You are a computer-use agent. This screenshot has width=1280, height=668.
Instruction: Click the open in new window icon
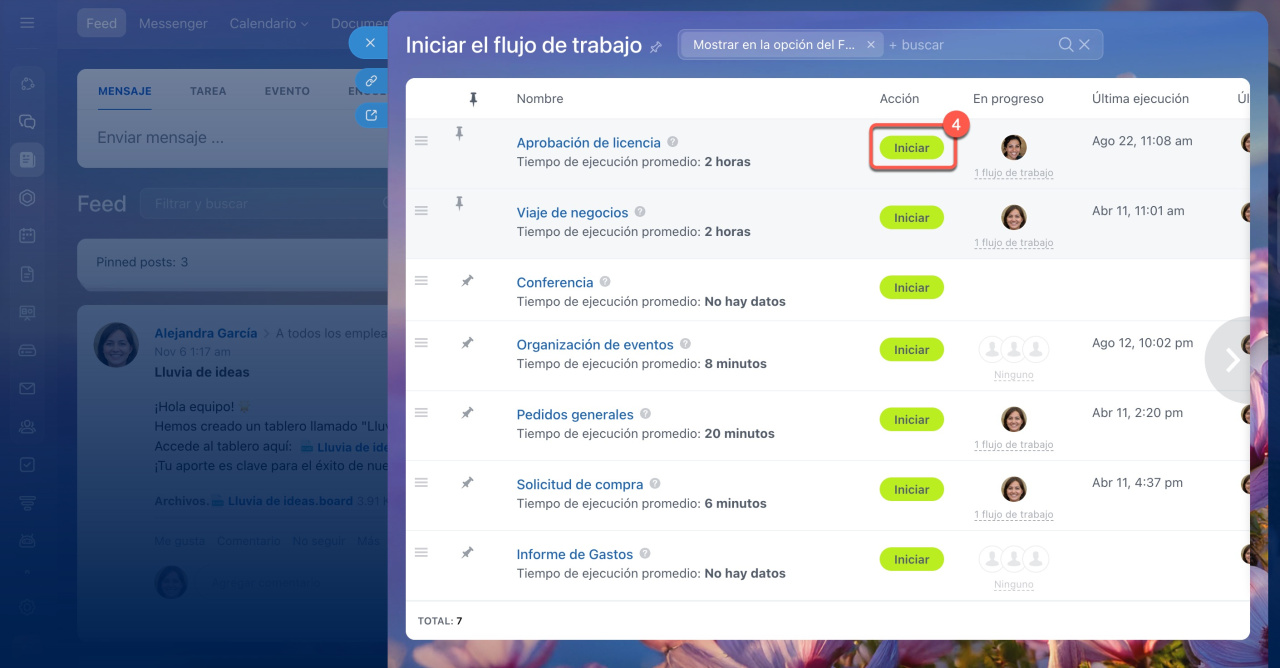tap(371, 115)
